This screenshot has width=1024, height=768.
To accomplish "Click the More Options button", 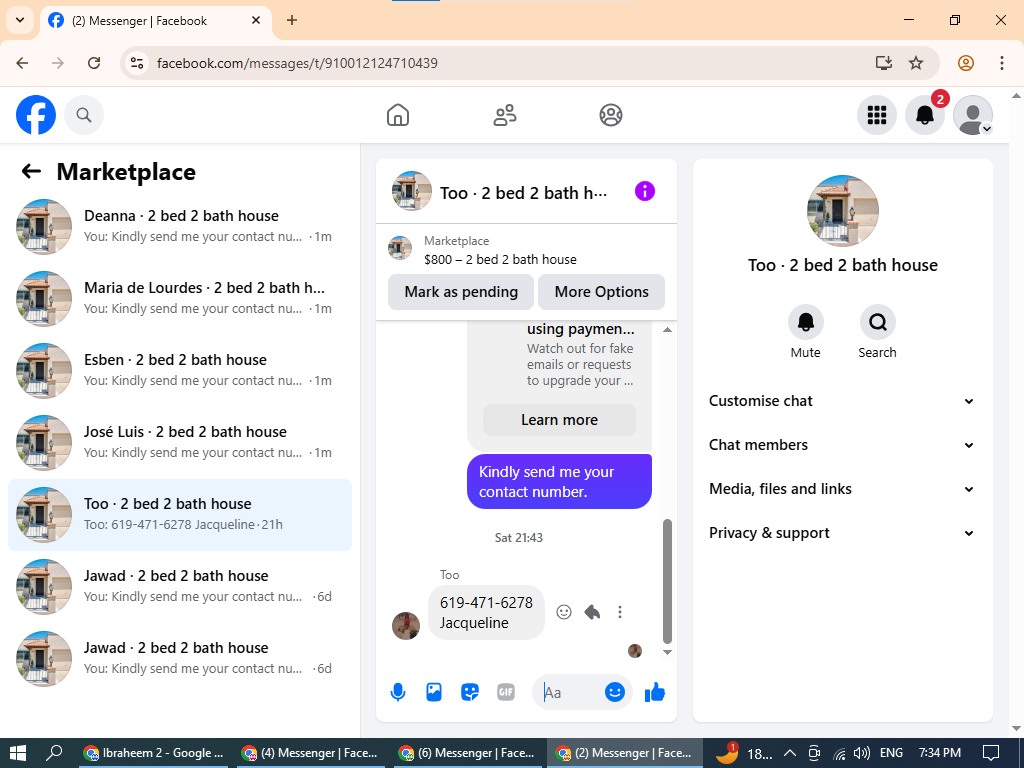I will (x=601, y=292).
